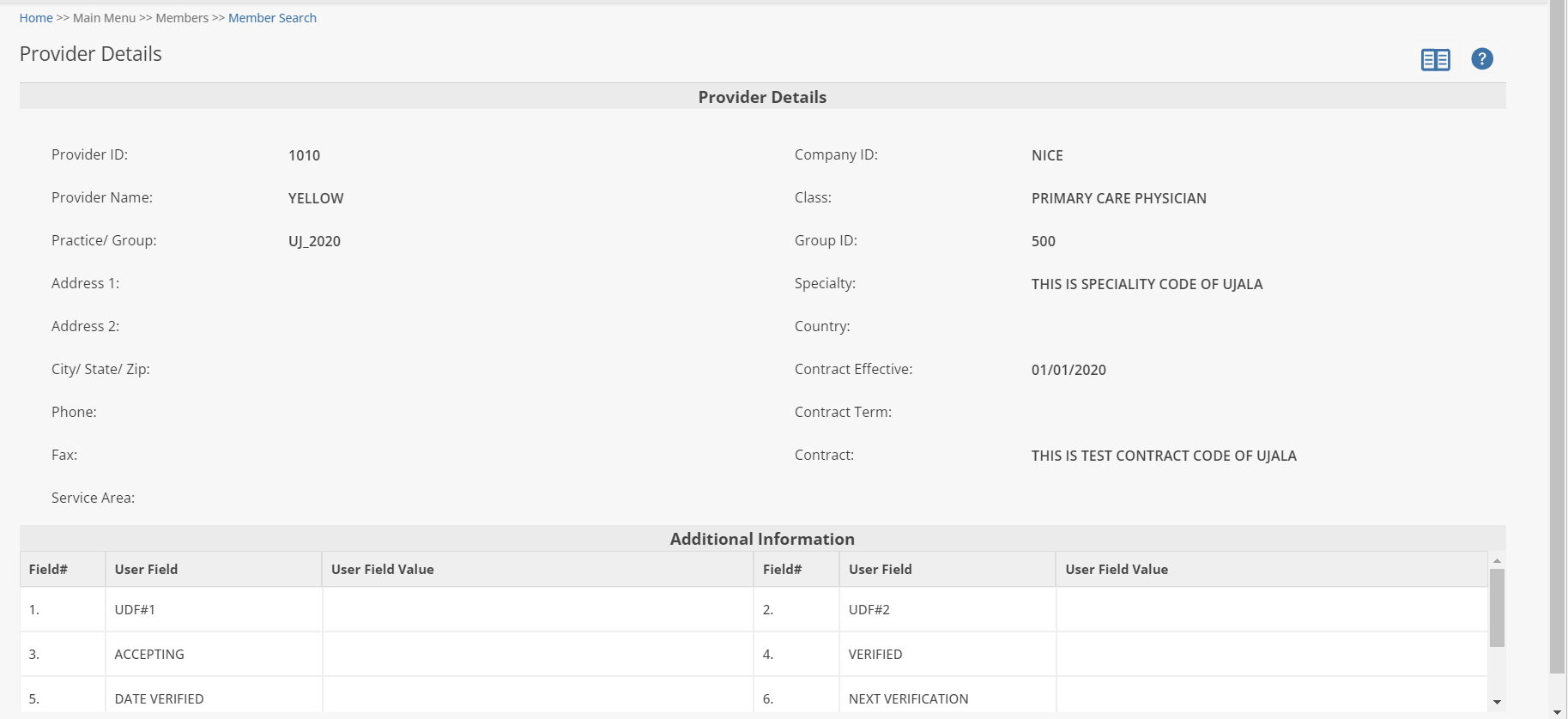Image resolution: width=1568 pixels, height=719 pixels.
Task: Select the UDF#1 user field cell
Action: [x=135, y=610]
